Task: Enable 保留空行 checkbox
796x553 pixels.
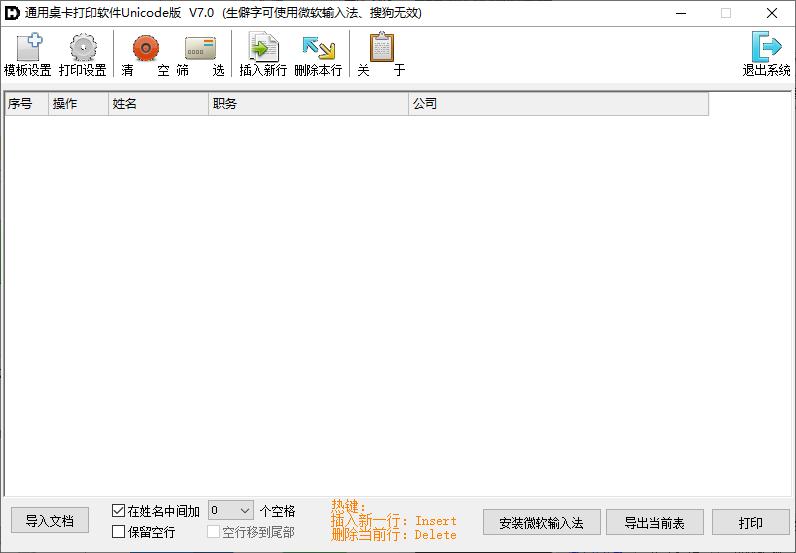Action: click(118, 532)
